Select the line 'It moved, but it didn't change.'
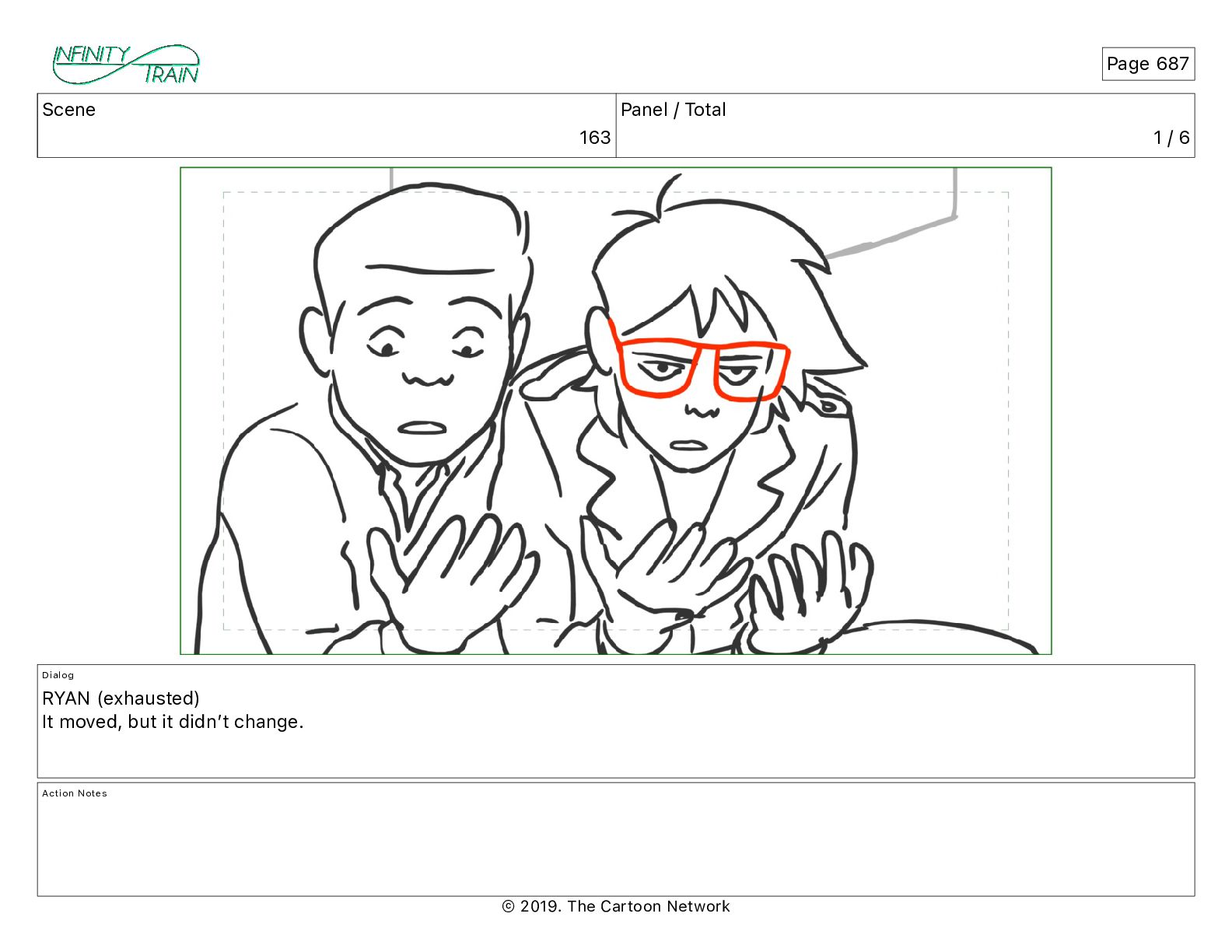The height and width of the screenshot is (952, 1232). [173, 722]
